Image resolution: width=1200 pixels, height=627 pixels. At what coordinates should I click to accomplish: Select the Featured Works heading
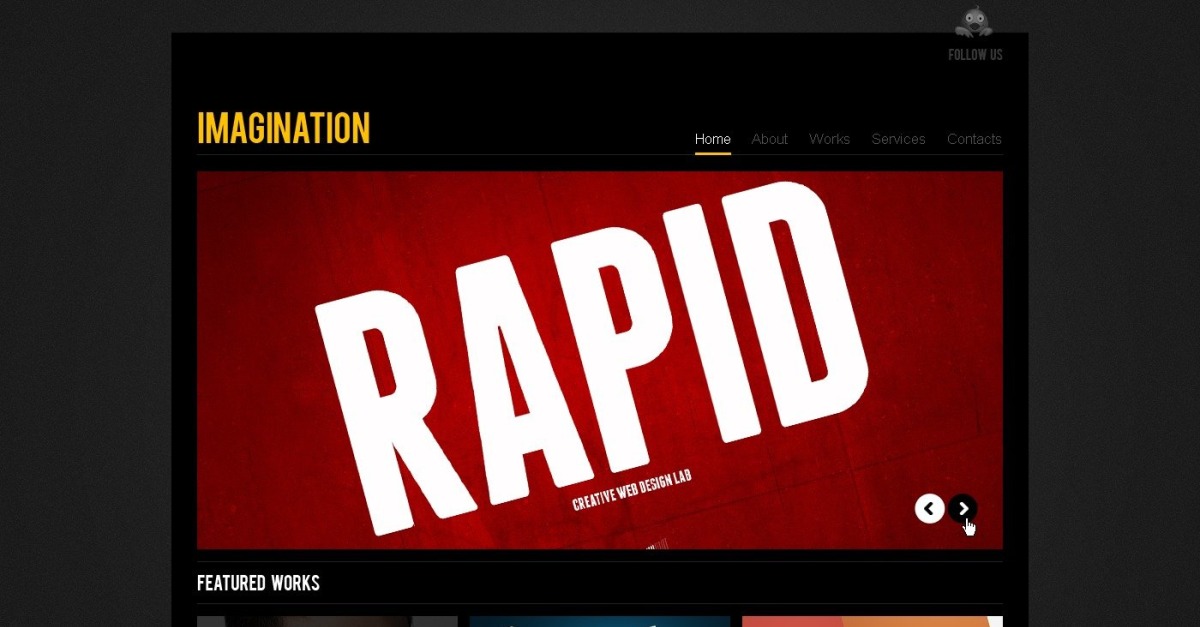click(258, 583)
